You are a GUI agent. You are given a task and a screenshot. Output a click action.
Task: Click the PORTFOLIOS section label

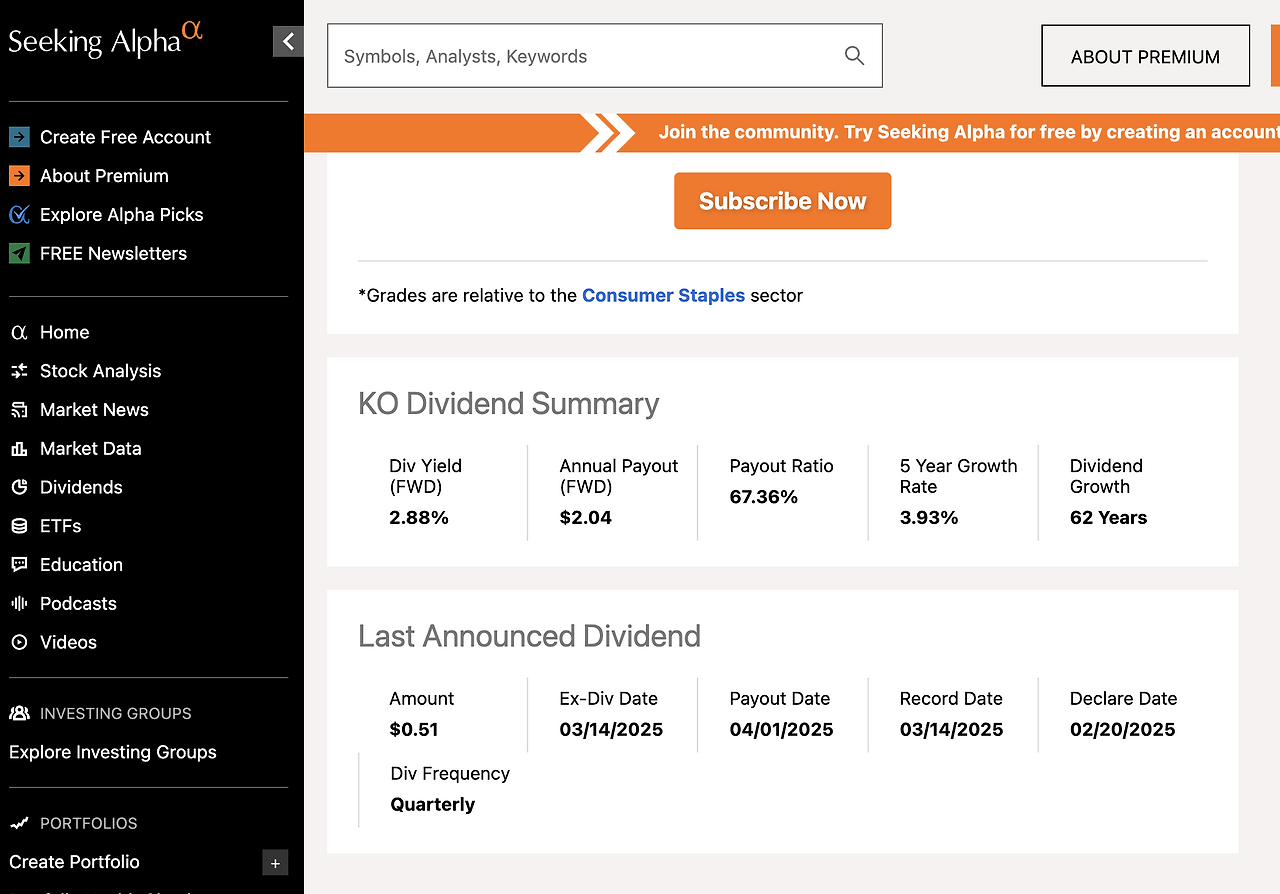point(89,823)
